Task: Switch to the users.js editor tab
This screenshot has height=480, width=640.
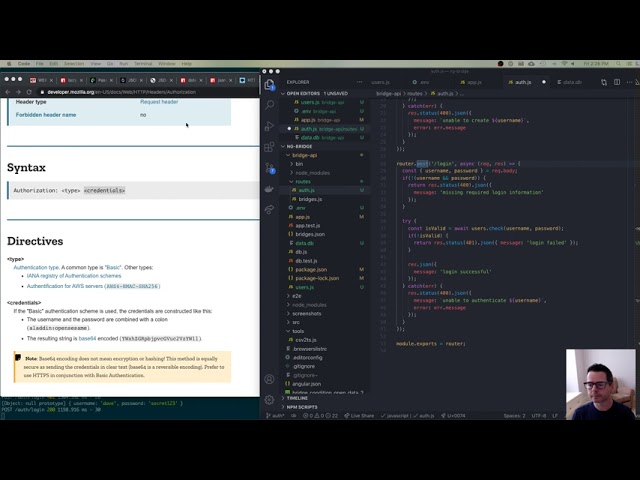Action: [x=380, y=82]
